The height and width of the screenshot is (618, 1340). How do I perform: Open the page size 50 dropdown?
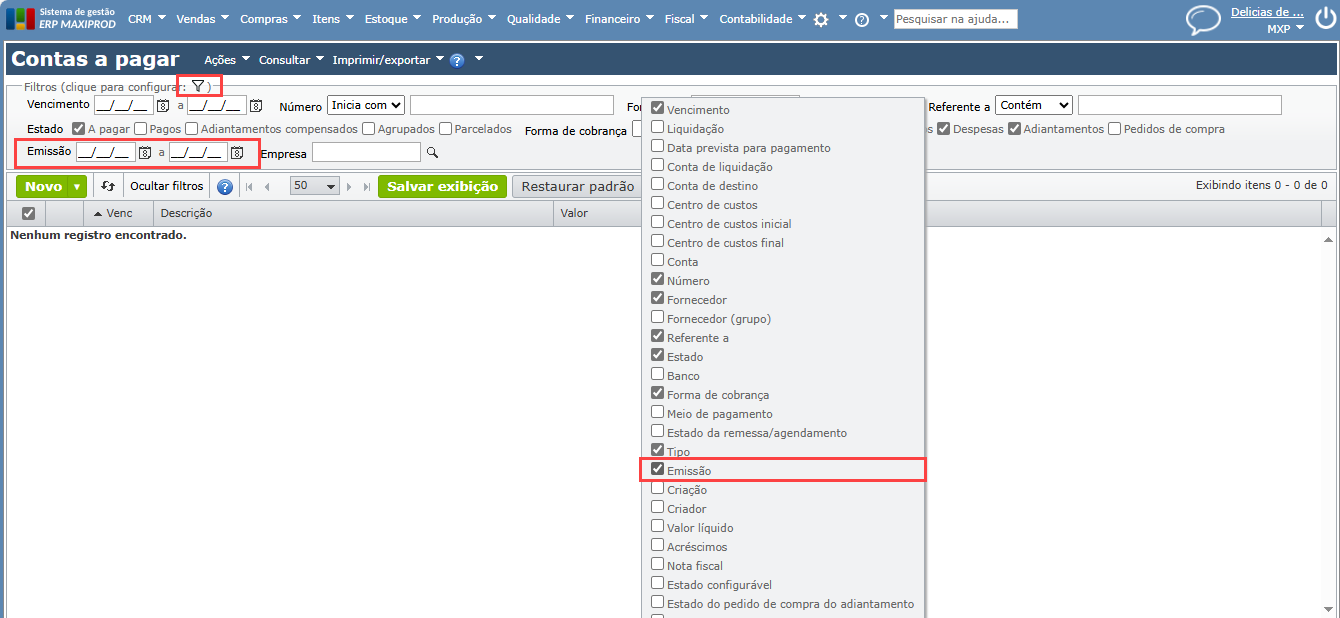tap(315, 186)
